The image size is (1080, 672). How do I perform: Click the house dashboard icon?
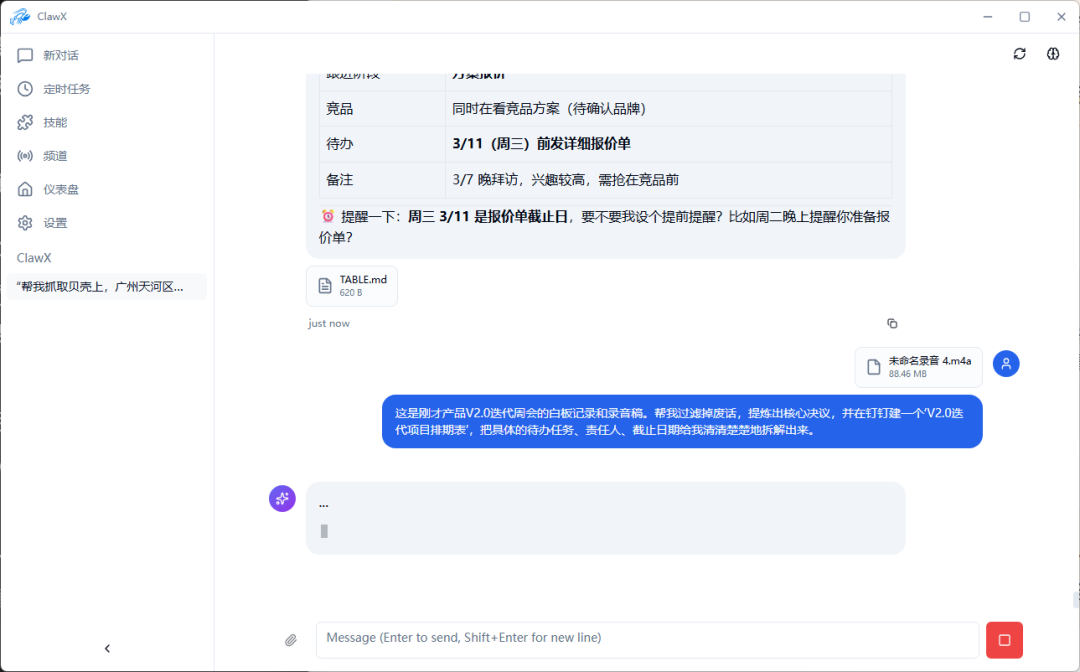(25, 189)
